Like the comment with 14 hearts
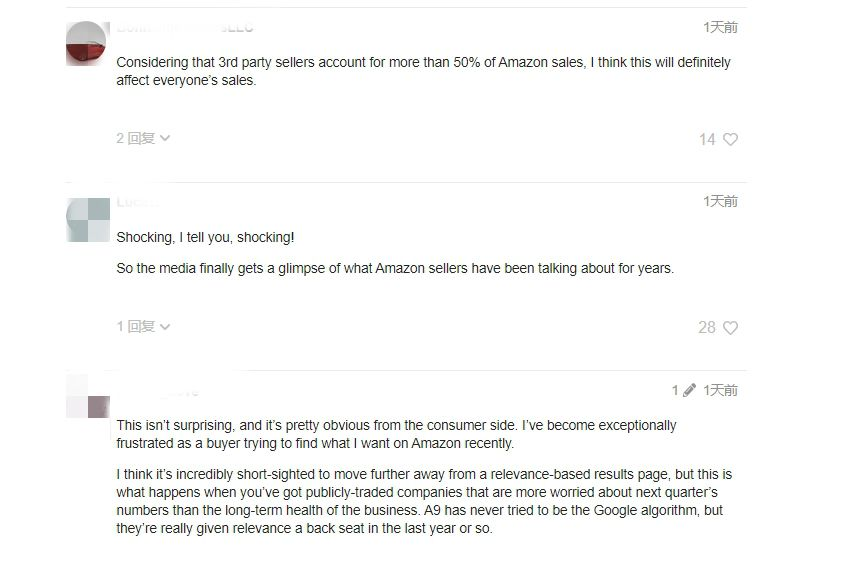Screen dimensions: 854x564 [x=730, y=139]
